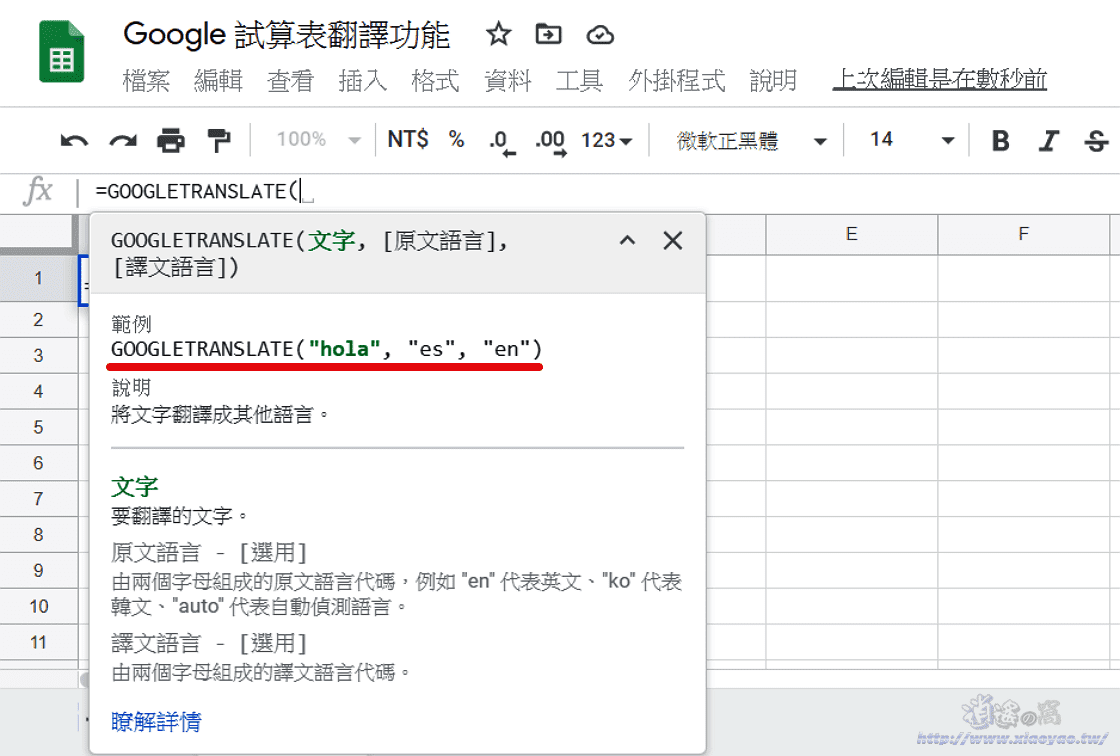The width and height of the screenshot is (1120, 756).
Task: Select row 5 header
Action: click(39, 427)
